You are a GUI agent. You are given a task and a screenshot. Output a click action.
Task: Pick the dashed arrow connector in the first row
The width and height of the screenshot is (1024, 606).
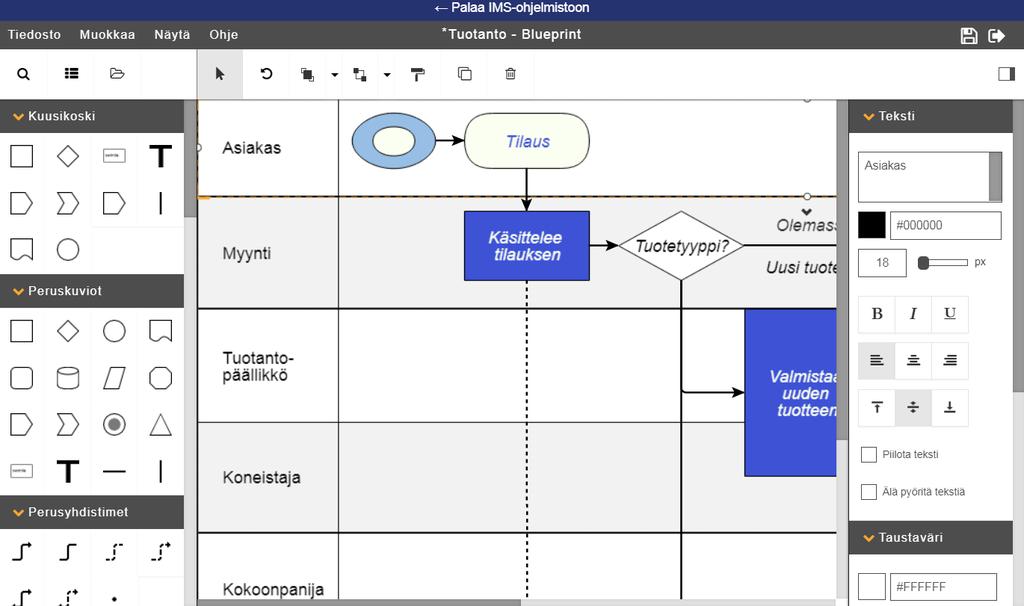161,552
